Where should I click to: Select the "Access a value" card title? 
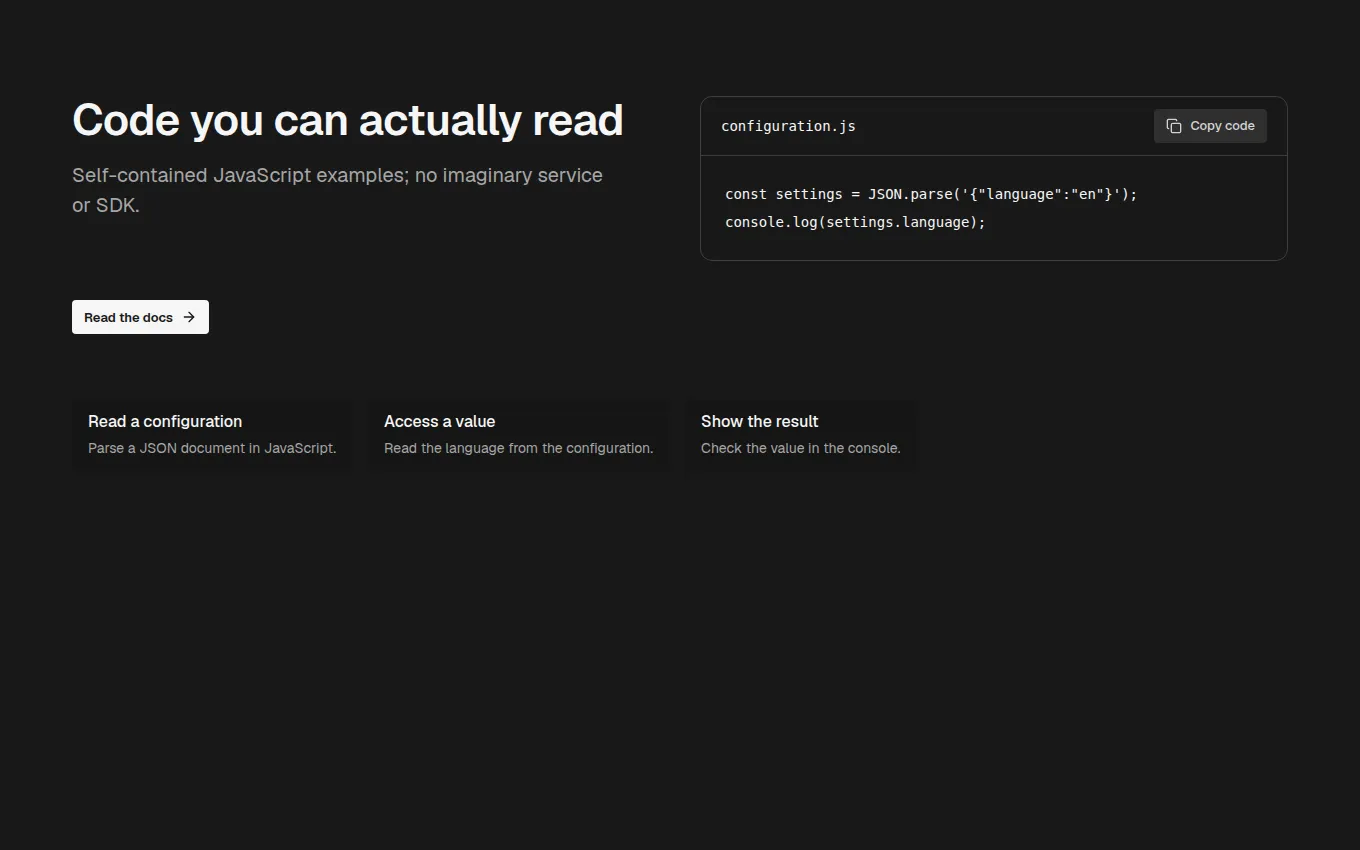point(440,421)
